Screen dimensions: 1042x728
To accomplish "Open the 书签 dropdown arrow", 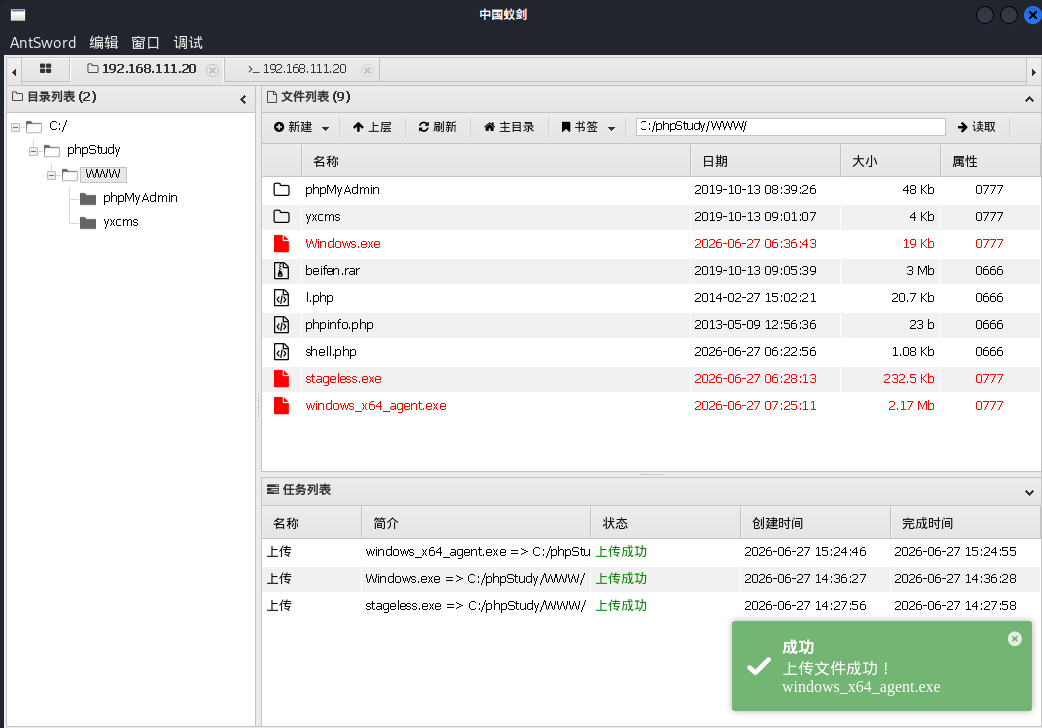I will click(x=611, y=128).
